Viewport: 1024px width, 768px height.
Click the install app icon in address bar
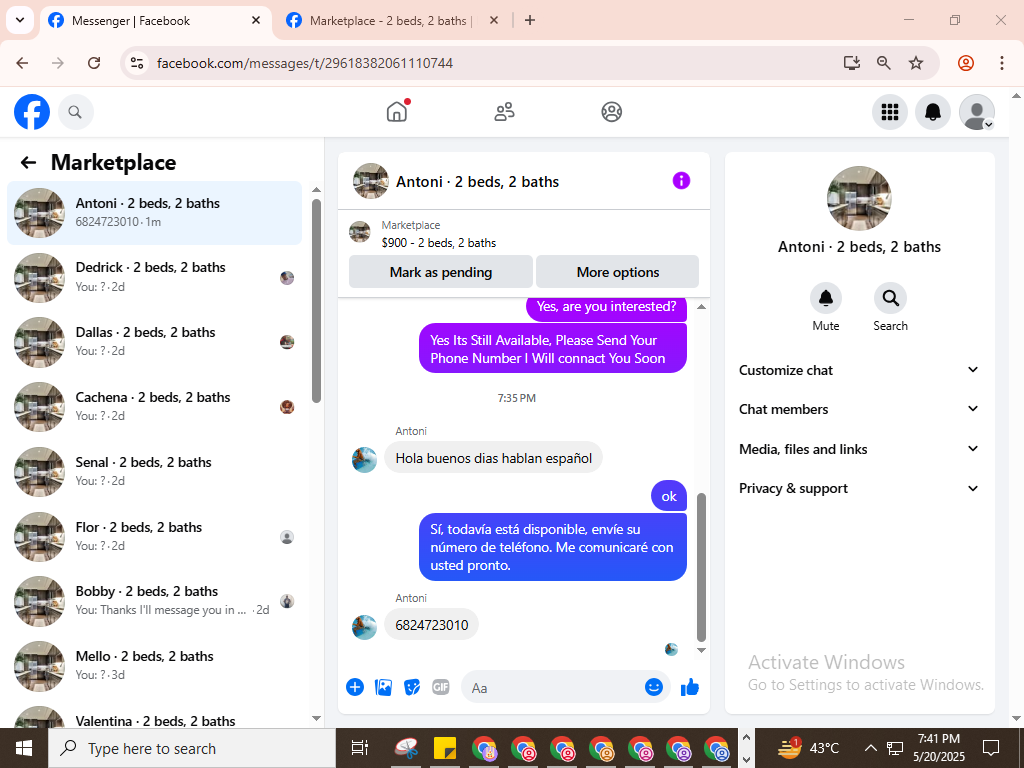point(851,63)
